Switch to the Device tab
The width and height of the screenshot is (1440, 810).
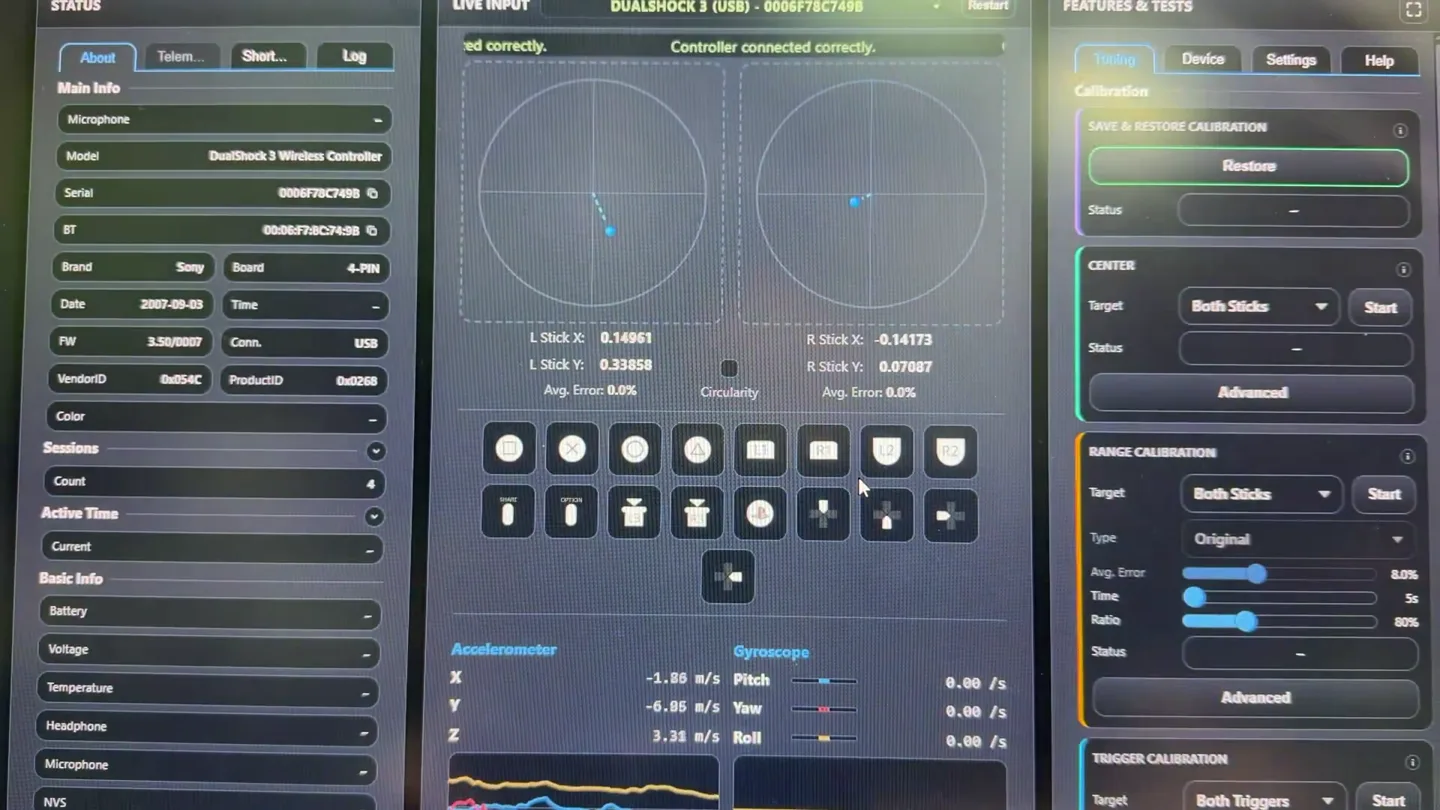point(1203,59)
